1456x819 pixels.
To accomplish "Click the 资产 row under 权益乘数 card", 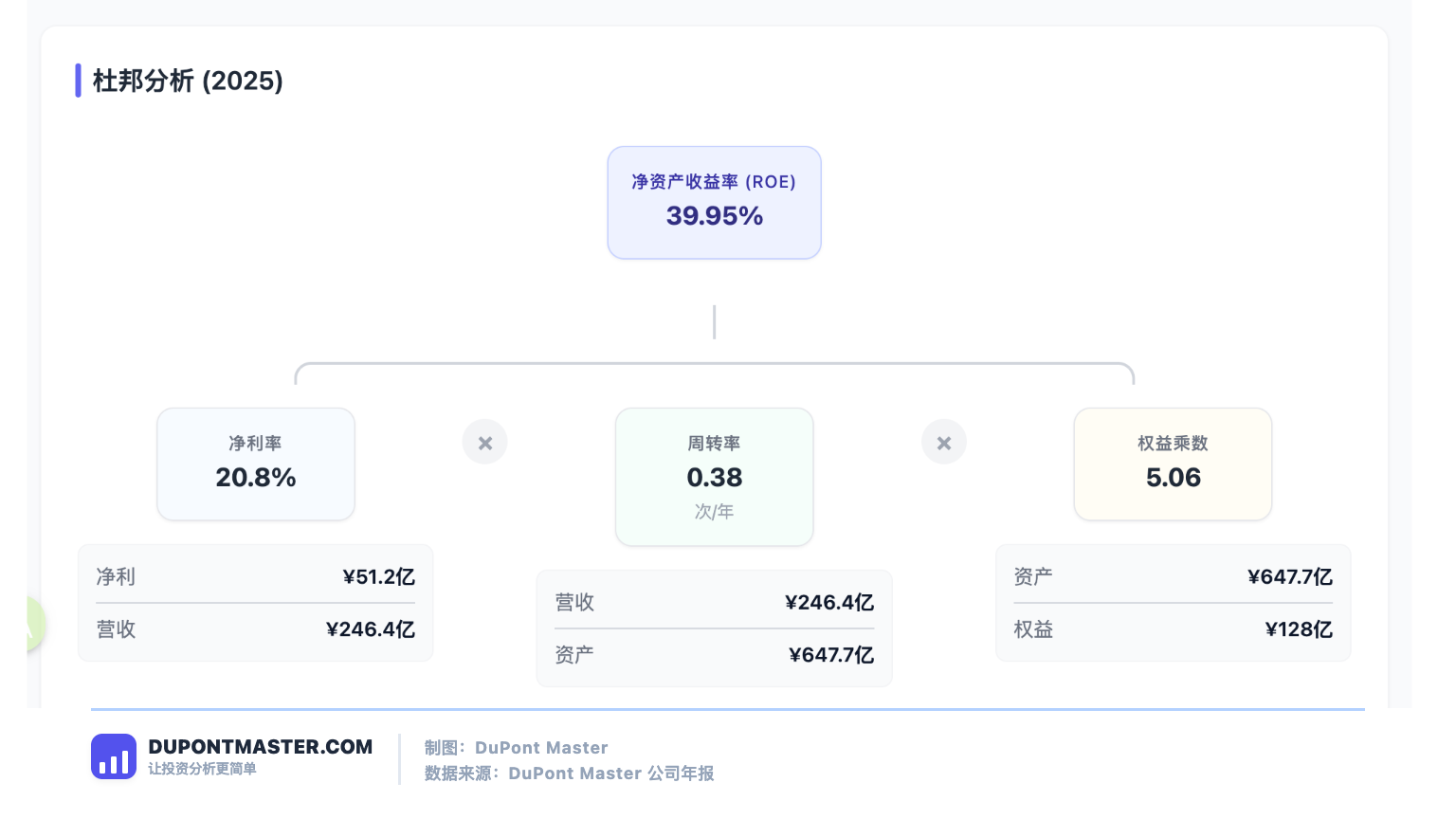I will (1173, 576).
